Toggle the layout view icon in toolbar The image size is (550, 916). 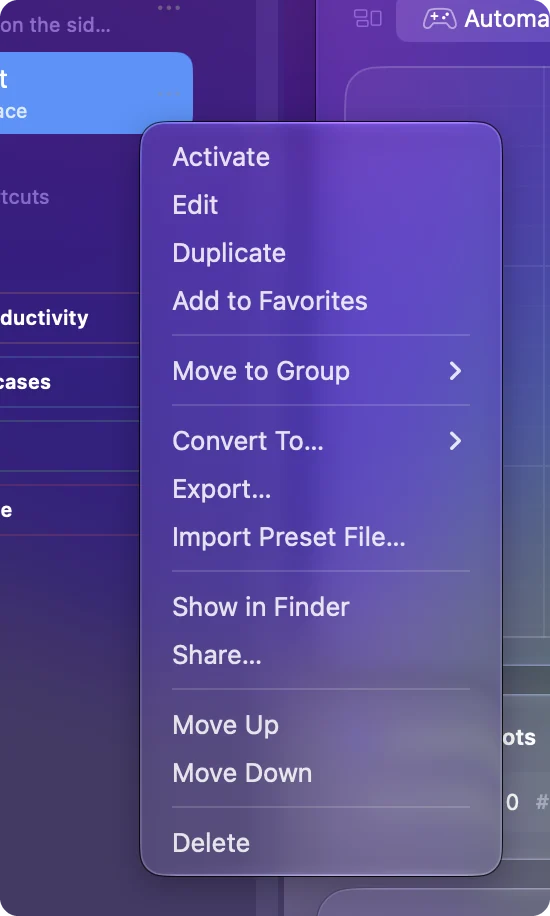coord(368,18)
